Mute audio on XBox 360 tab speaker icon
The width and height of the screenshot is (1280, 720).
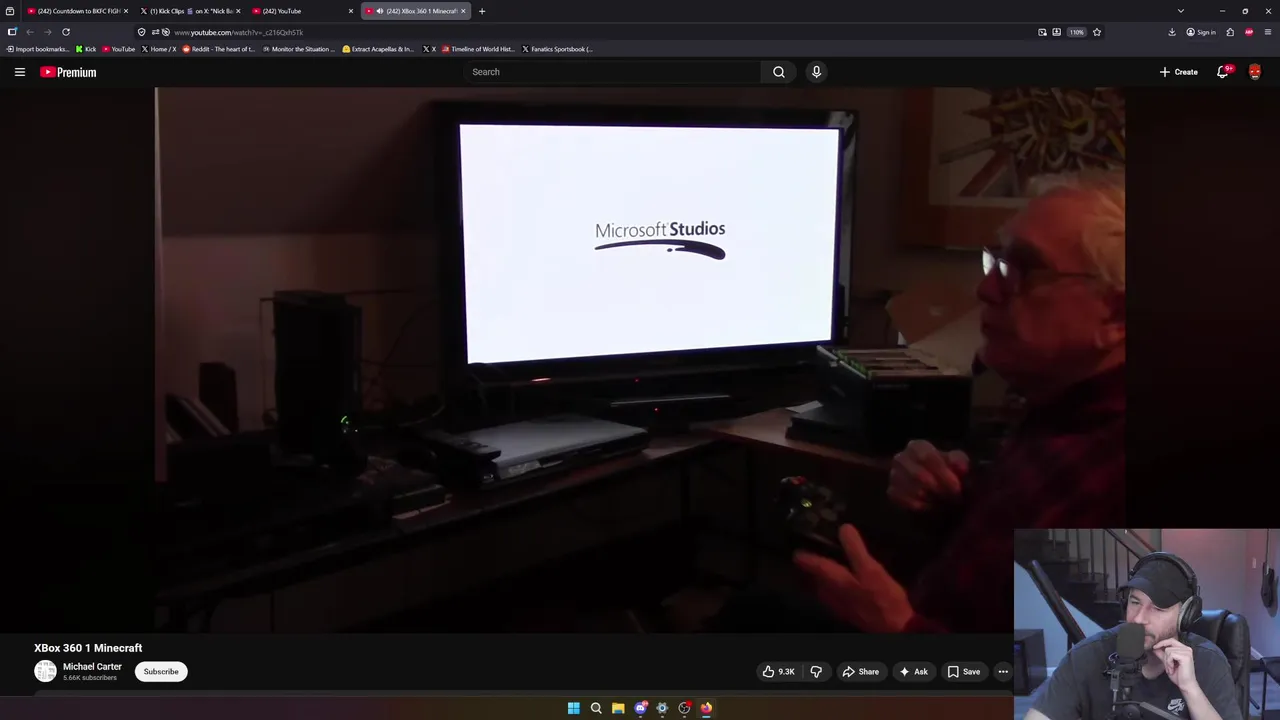[379, 11]
